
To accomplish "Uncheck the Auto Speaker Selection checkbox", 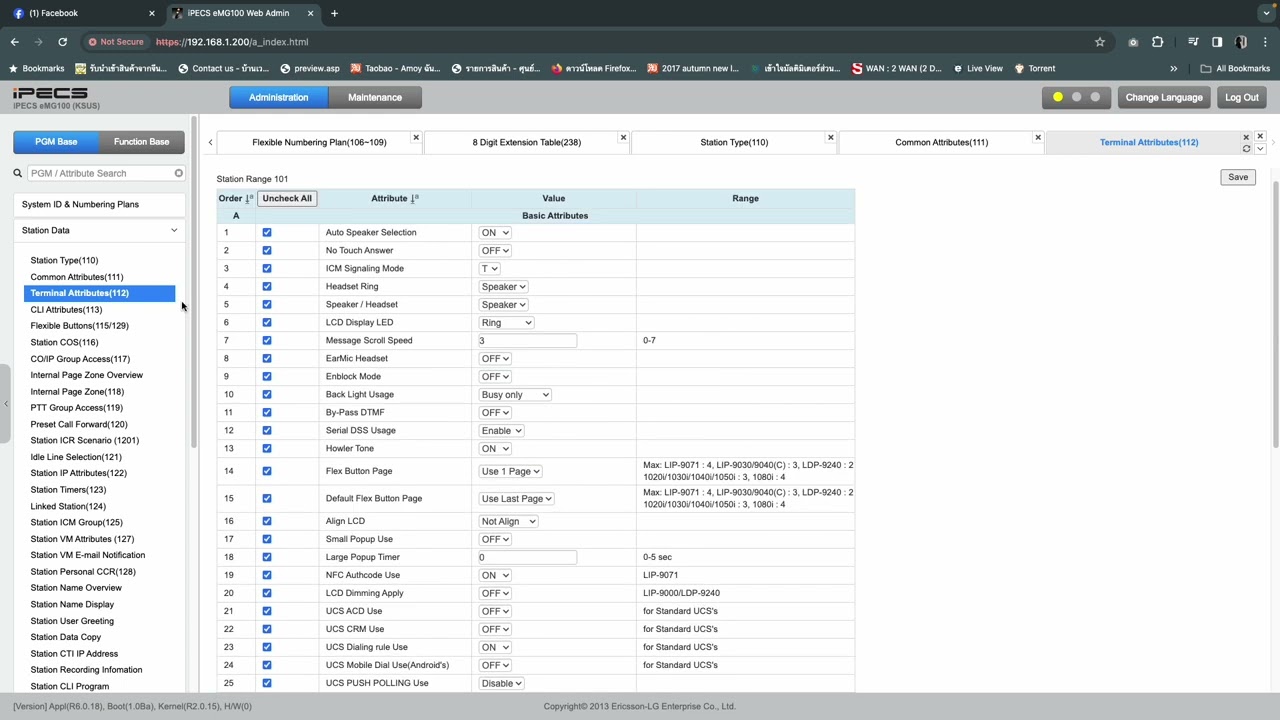I will click(267, 232).
